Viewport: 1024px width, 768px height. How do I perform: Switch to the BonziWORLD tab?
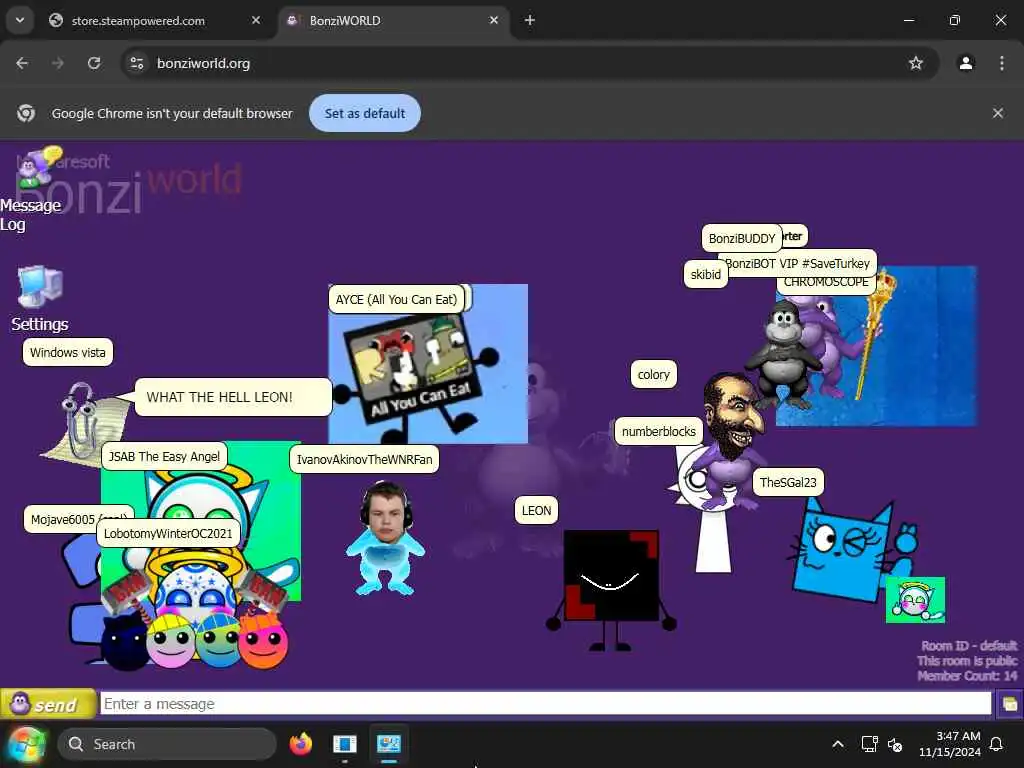click(392, 21)
